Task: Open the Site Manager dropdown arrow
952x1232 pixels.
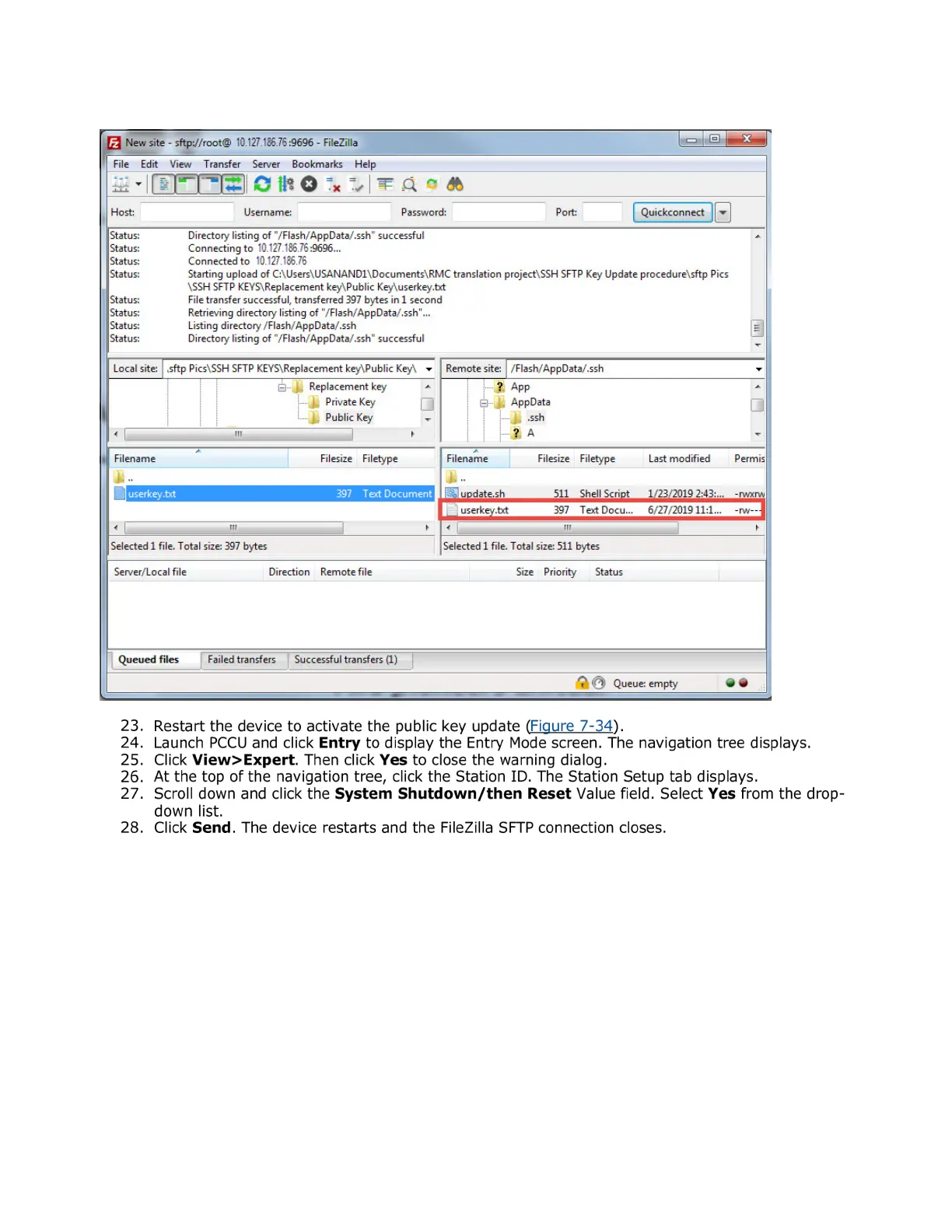Action: (138, 184)
